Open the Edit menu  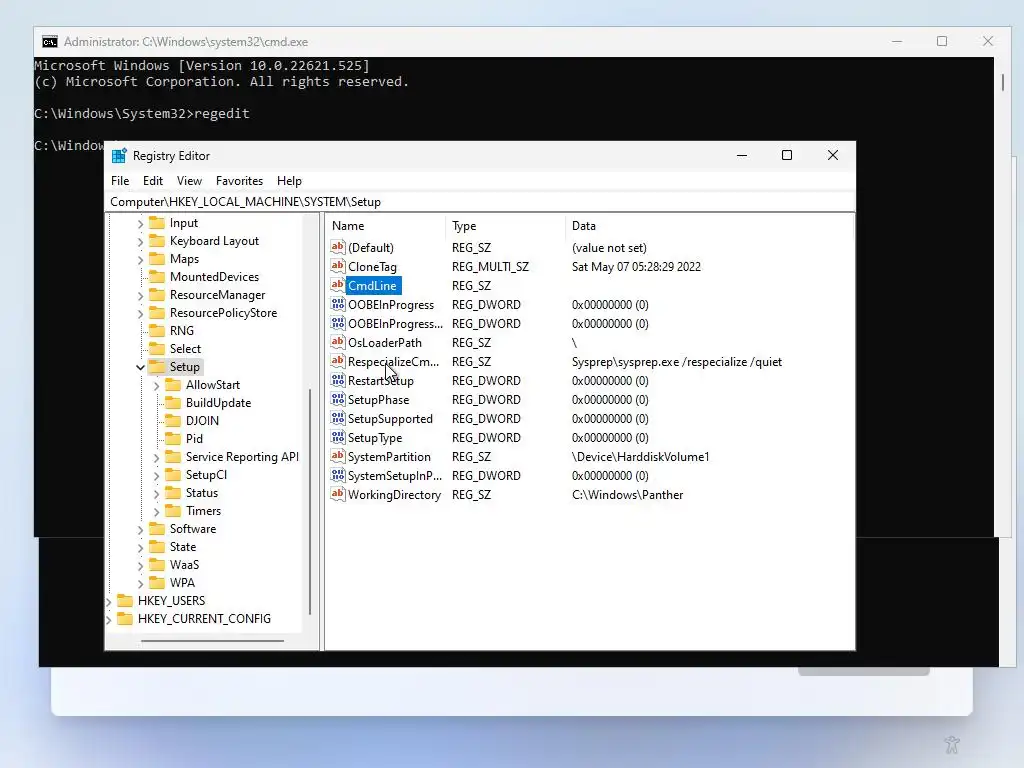click(153, 181)
